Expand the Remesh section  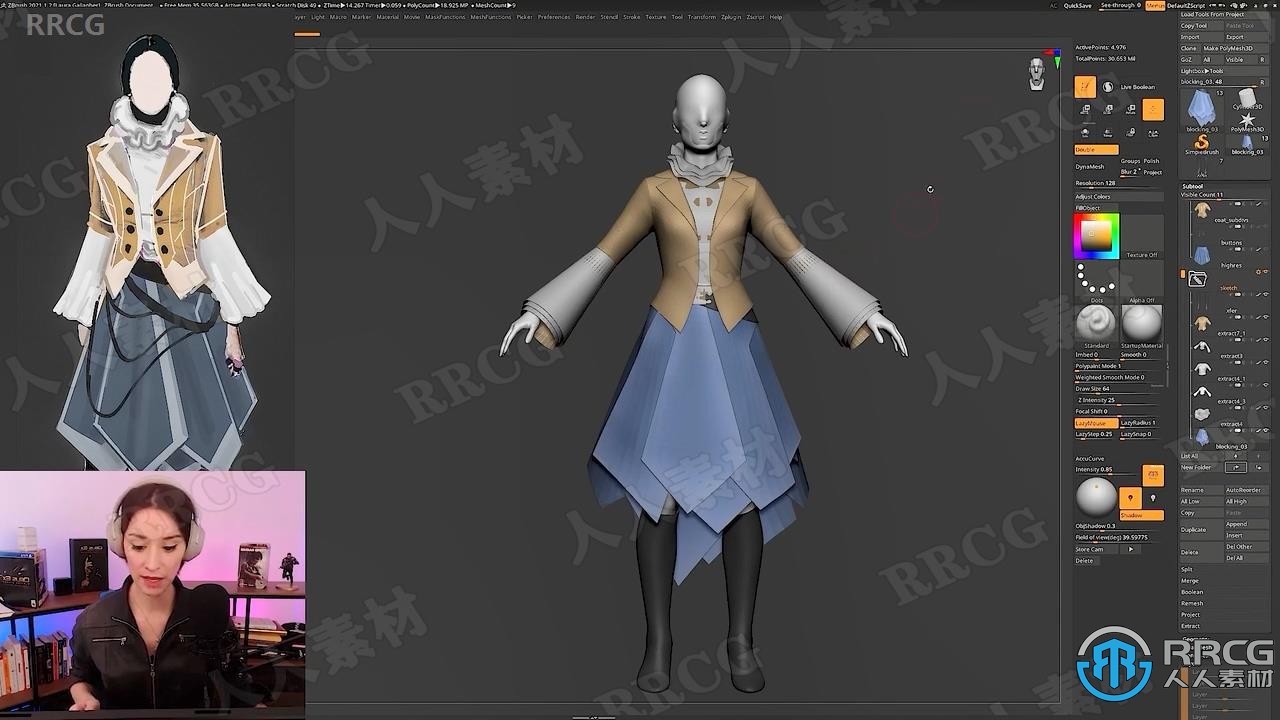coord(1192,603)
